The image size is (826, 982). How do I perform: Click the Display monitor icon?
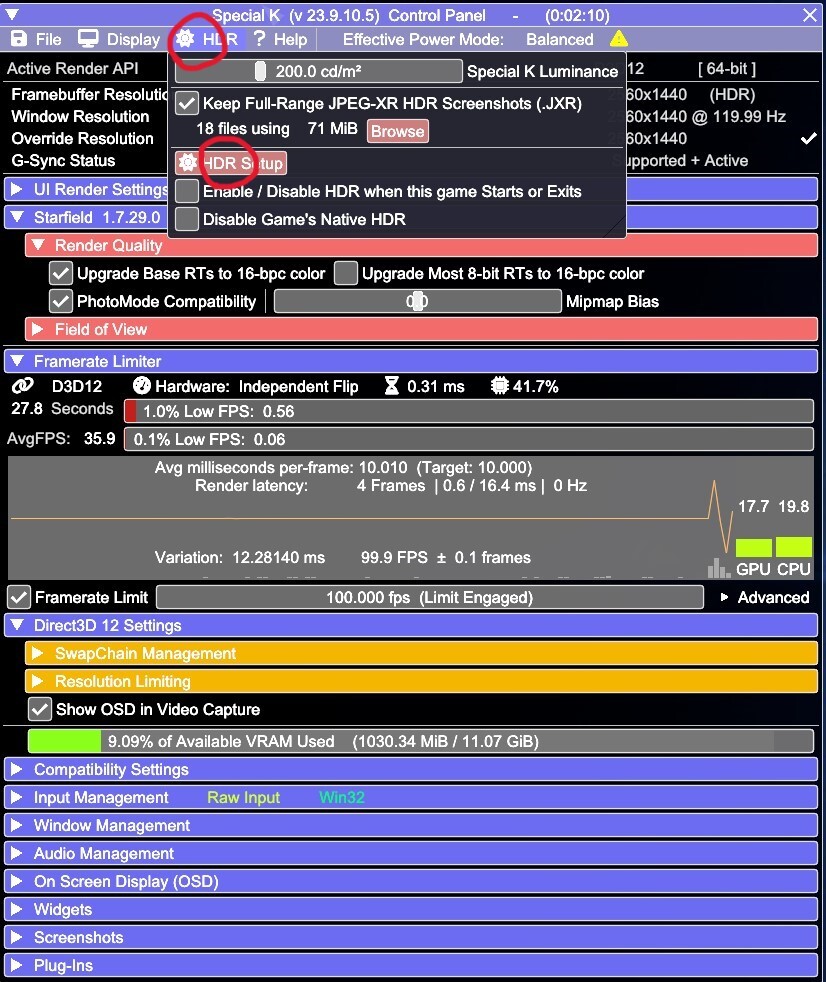(x=88, y=39)
